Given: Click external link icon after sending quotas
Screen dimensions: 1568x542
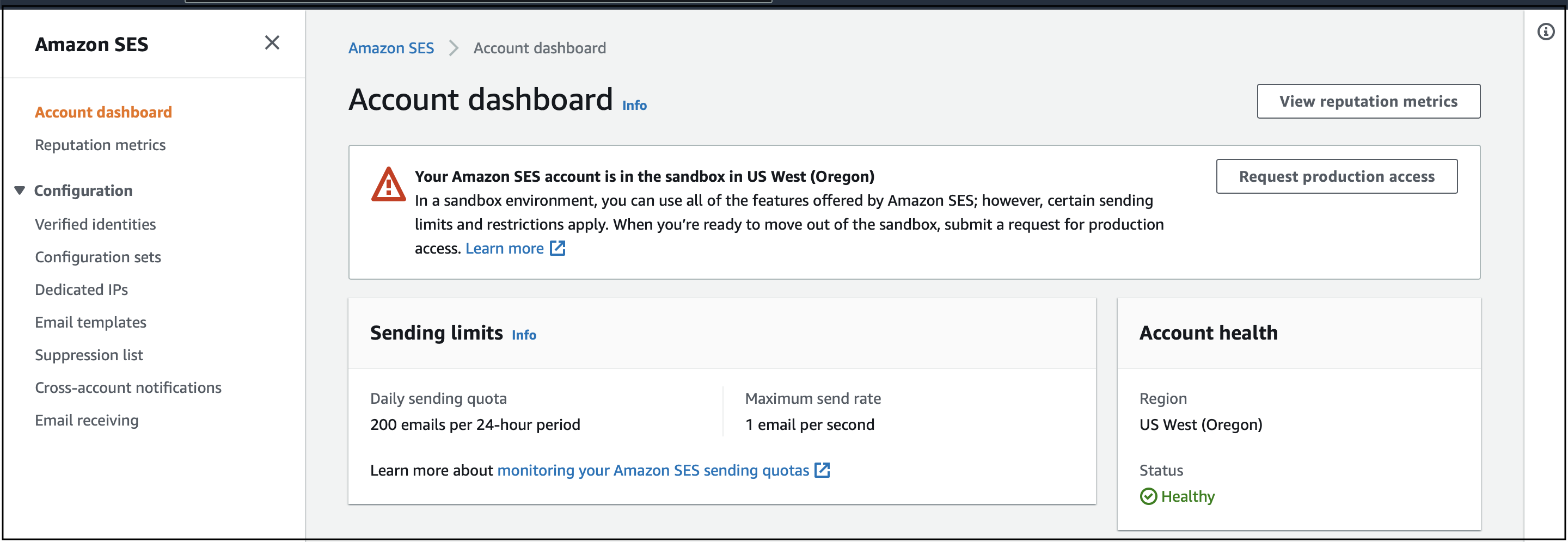Looking at the screenshot, I should pos(822,470).
